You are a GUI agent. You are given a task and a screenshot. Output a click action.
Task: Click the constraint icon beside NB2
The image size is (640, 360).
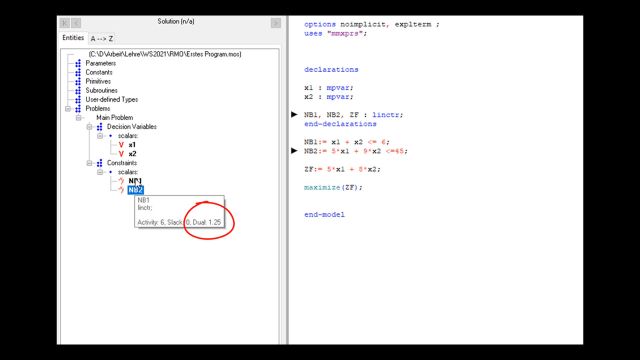click(x=121, y=190)
